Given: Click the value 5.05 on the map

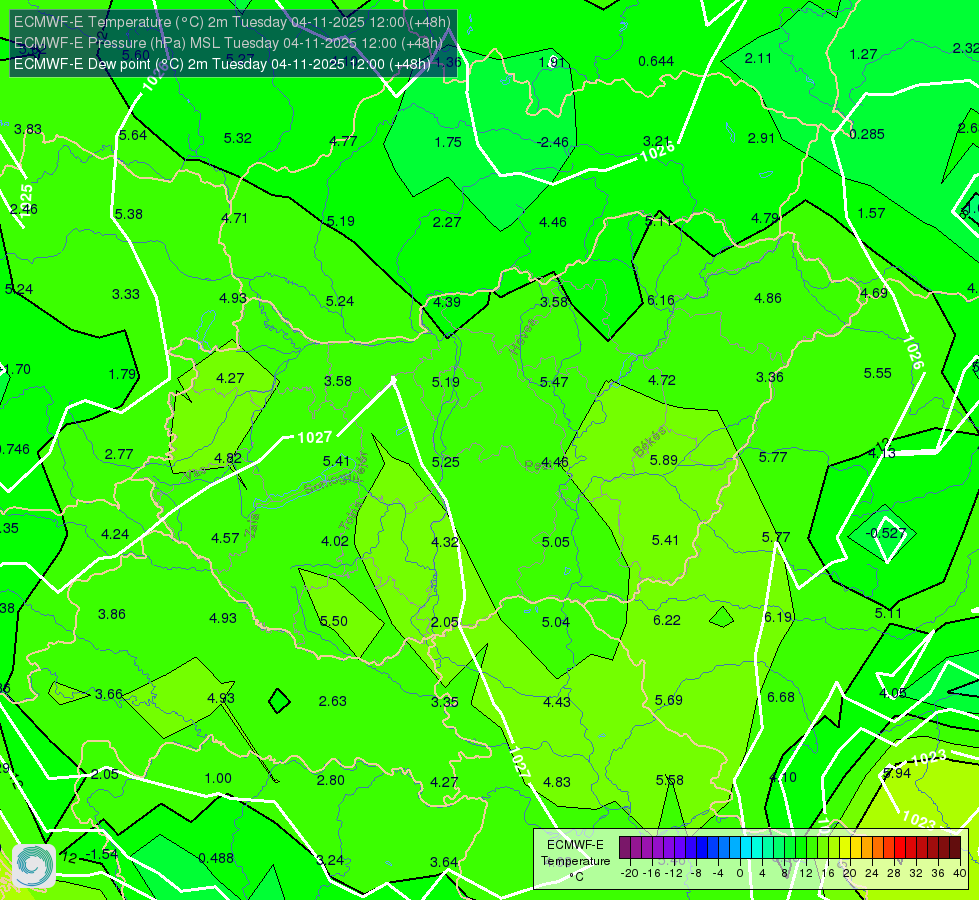Looking at the screenshot, I should click(555, 542).
